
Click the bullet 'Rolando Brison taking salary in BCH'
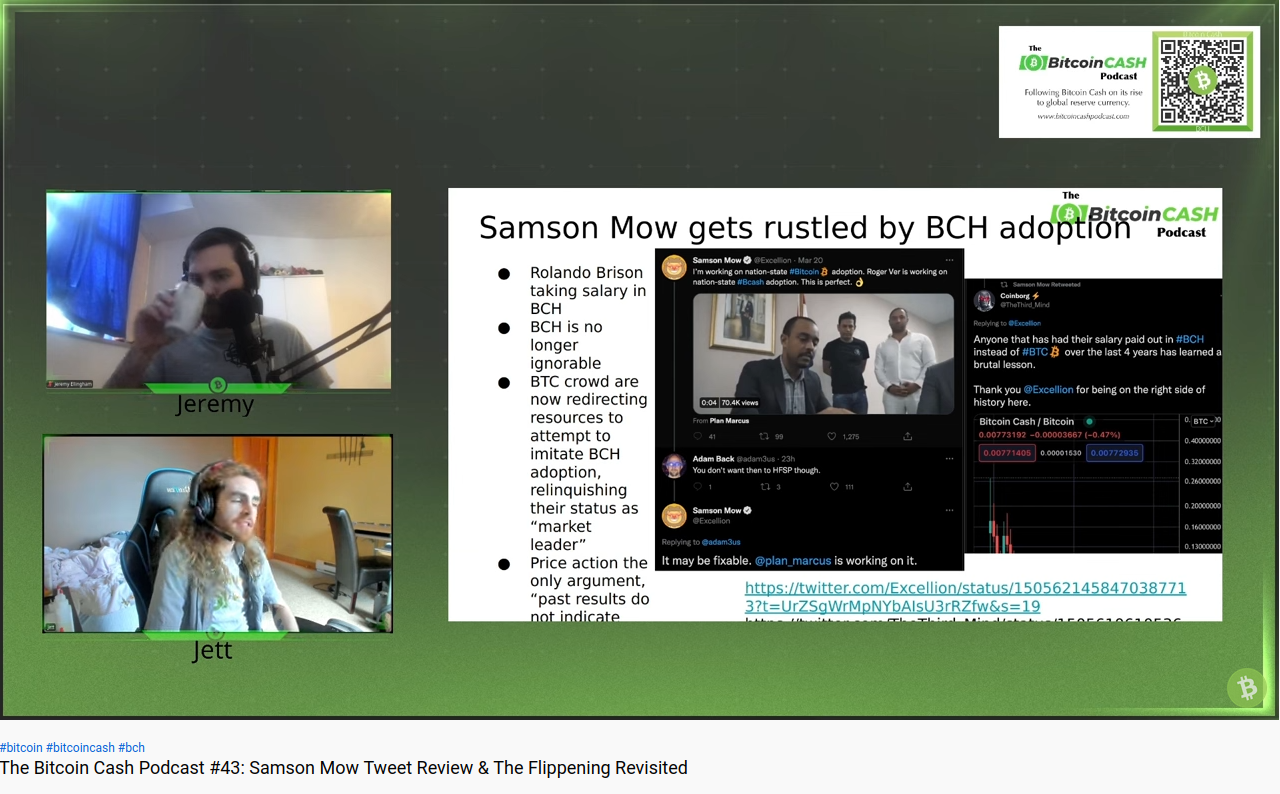(x=588, y=290)
